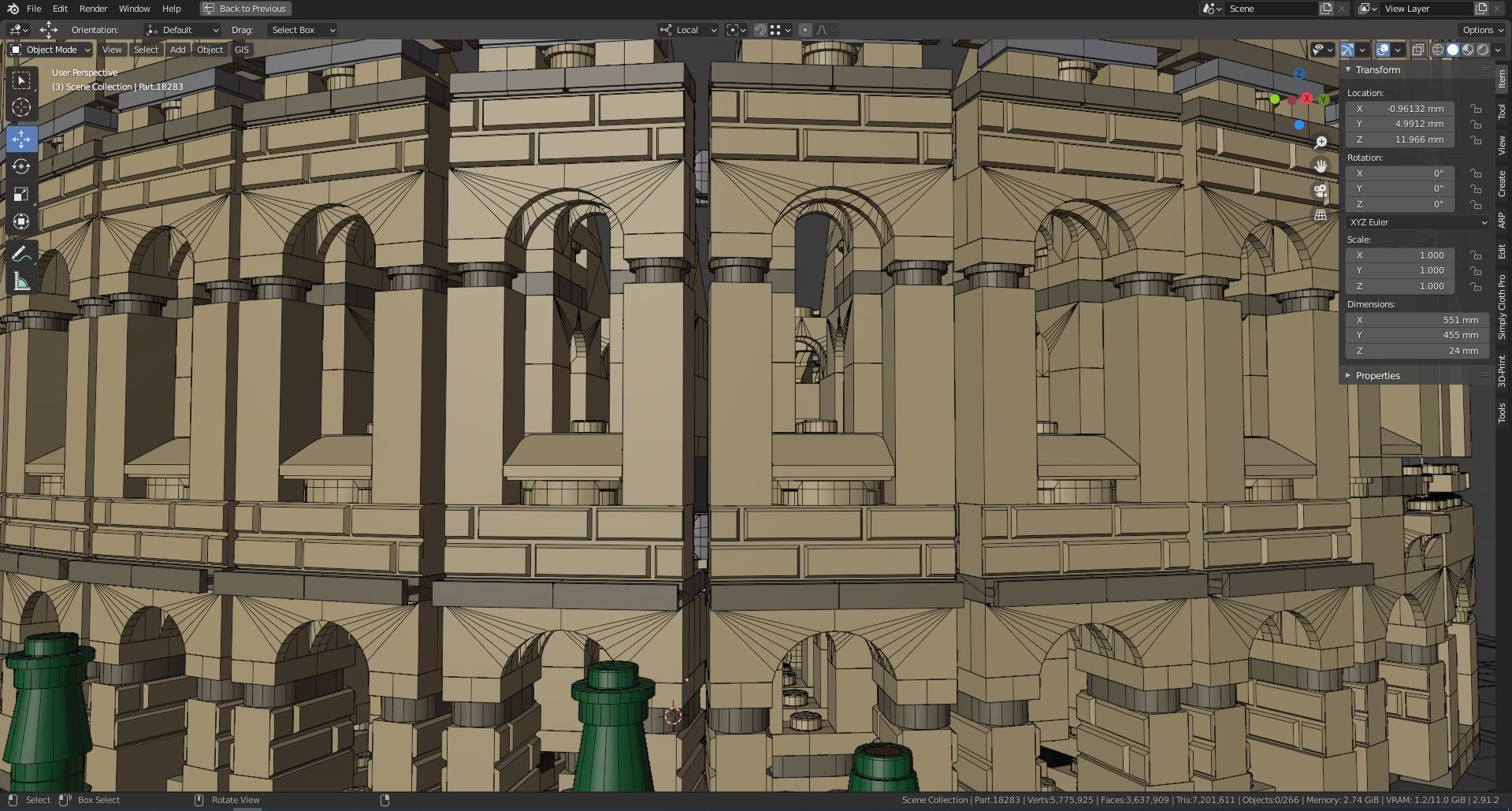
Task: Activate the combined Transform tool
Action: [21, 221]
